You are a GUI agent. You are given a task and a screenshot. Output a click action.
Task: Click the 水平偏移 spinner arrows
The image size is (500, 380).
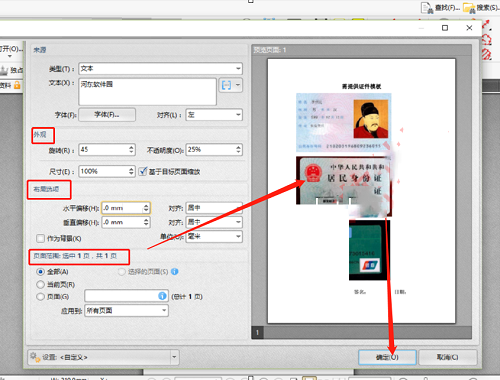146,208
